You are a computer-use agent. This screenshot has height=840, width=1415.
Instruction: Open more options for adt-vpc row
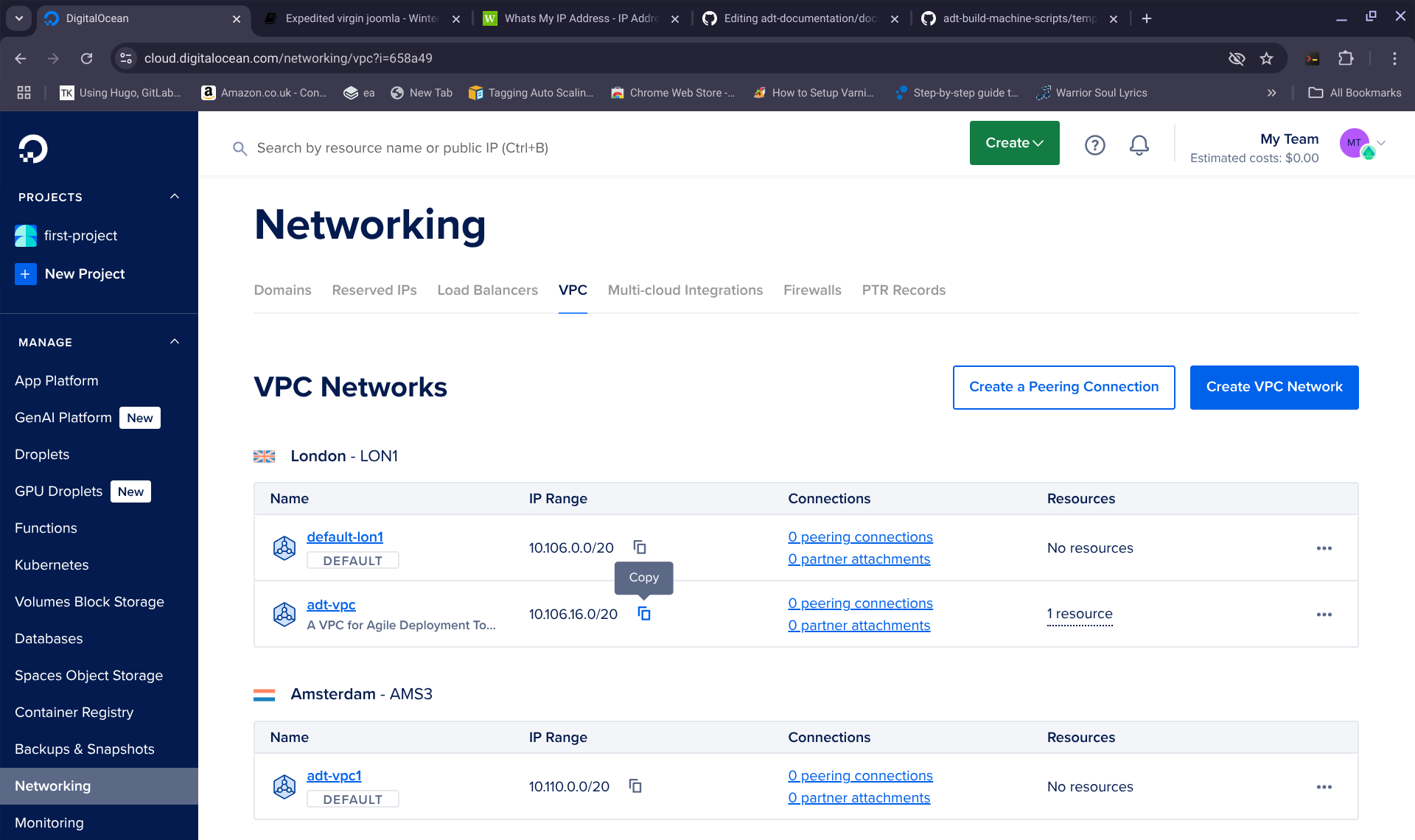[x=1324, y=615]
